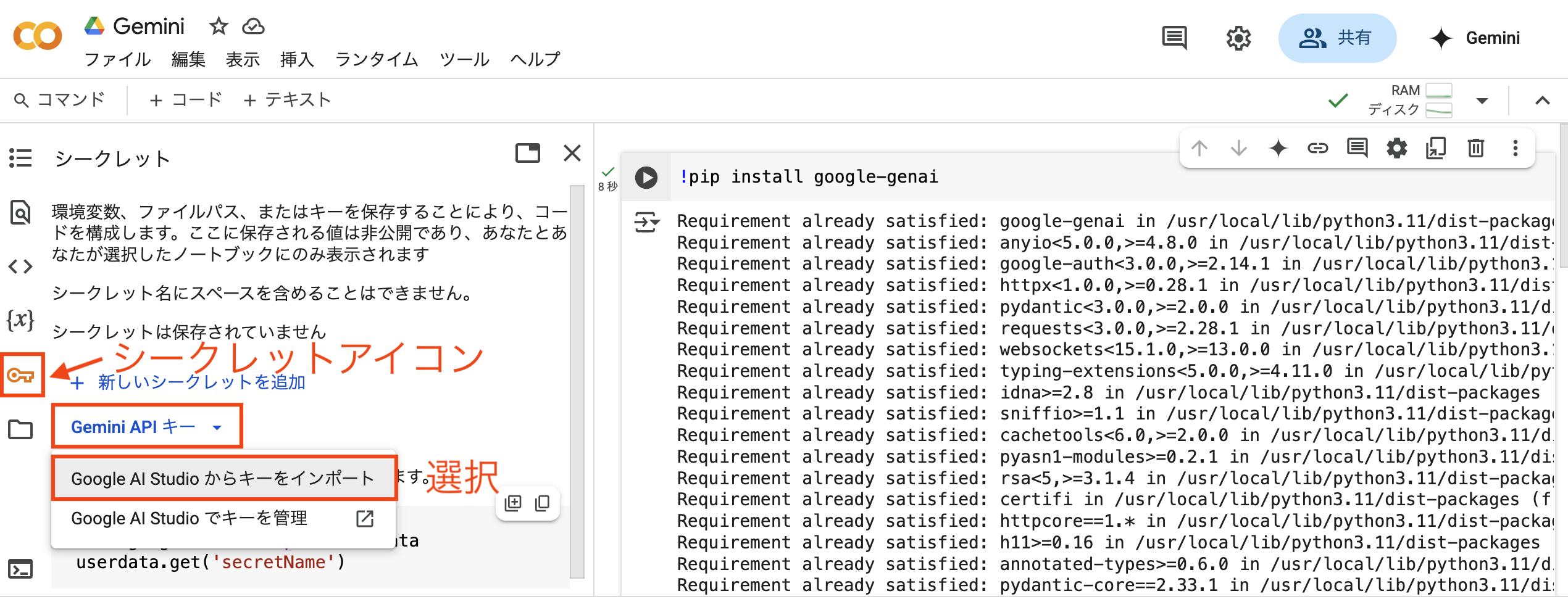Open the terminal sidebar icon
Viewport: 1568px width, 599px height.
point(20,569)
